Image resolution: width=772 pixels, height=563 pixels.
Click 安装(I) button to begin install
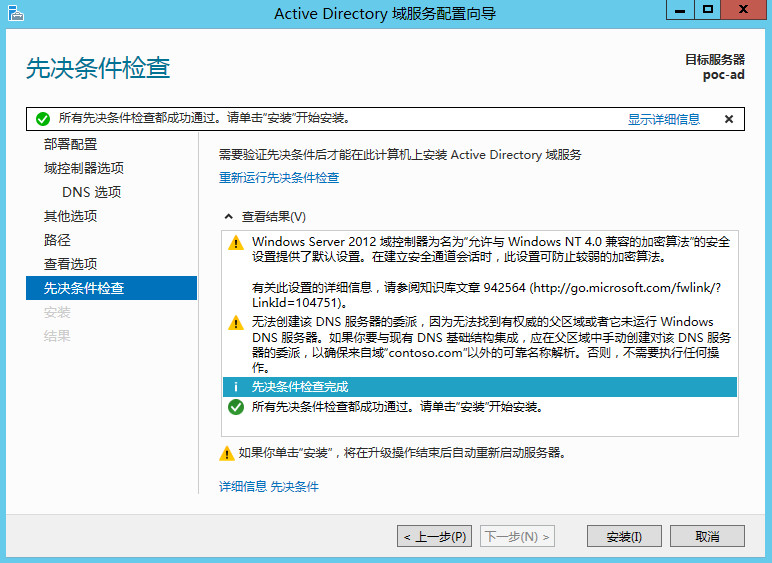click(x=624, y=536)
